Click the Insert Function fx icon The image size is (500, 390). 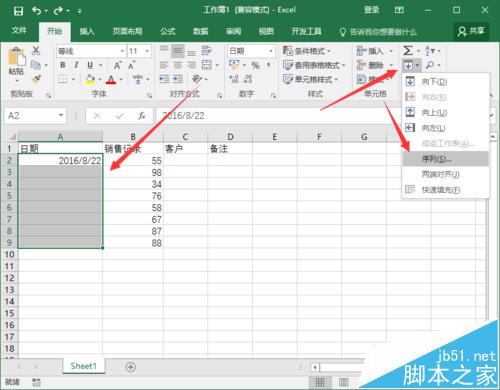point(142,116)
